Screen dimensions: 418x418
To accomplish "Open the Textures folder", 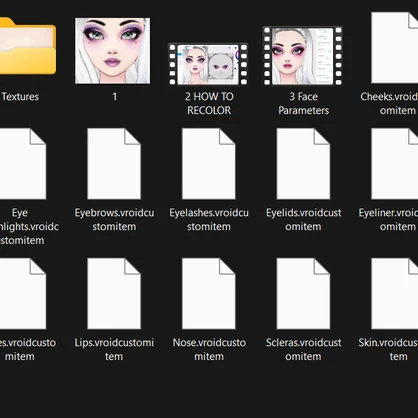I will 27,47.
